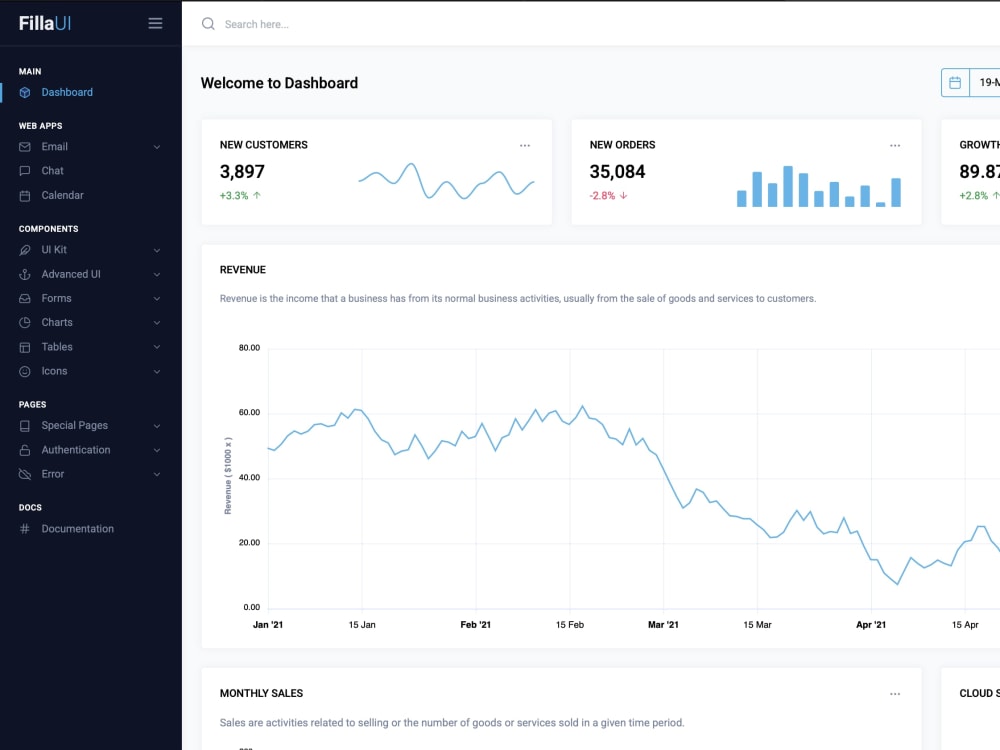Screen dimensions: 1000x750
Task: Click the Advanced UI anchor icon
Action: point(25,274)
